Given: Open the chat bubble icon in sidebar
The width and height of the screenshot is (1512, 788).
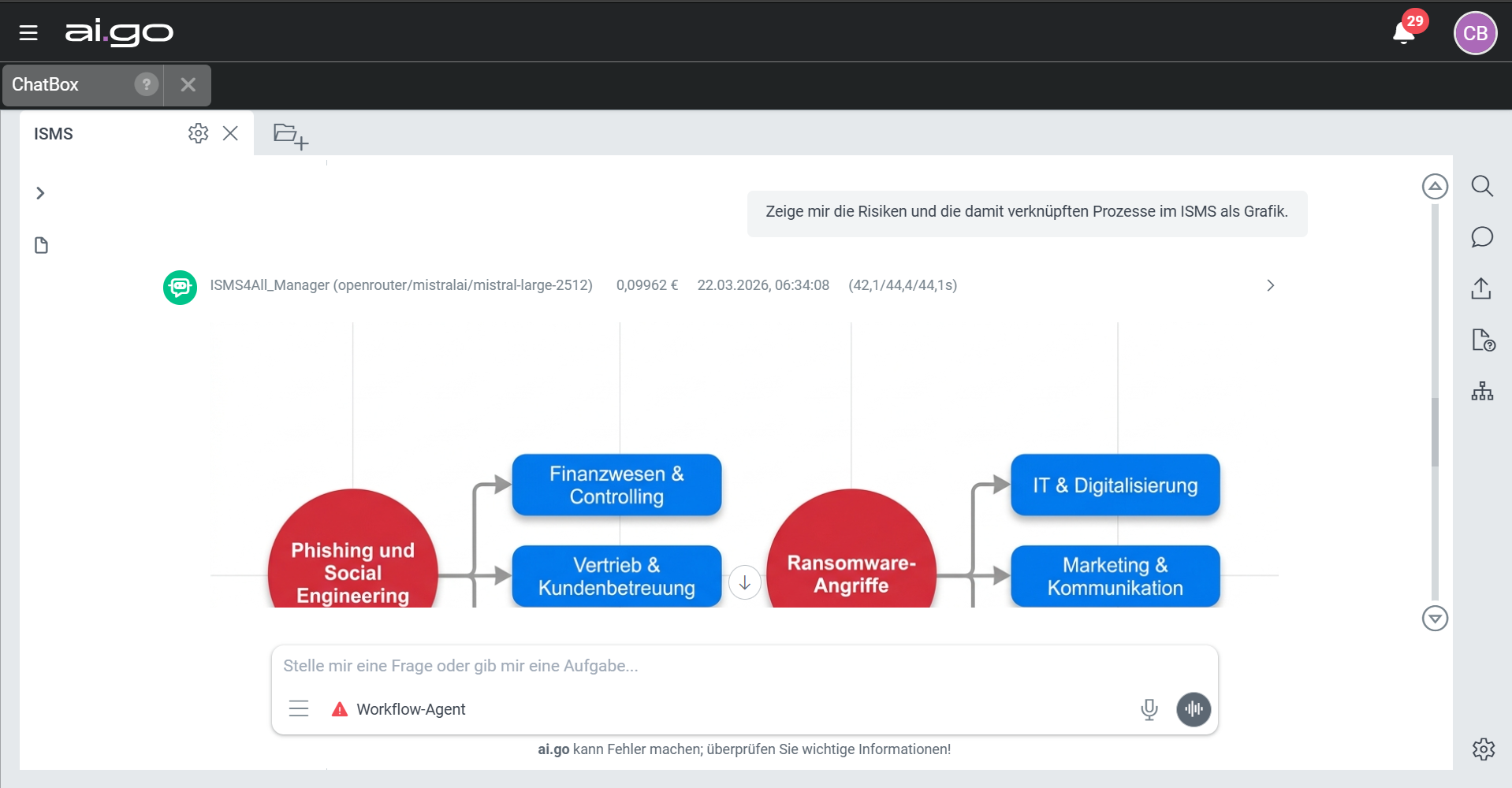Looking at the screenshot, I should click(x=1482, y=237).
